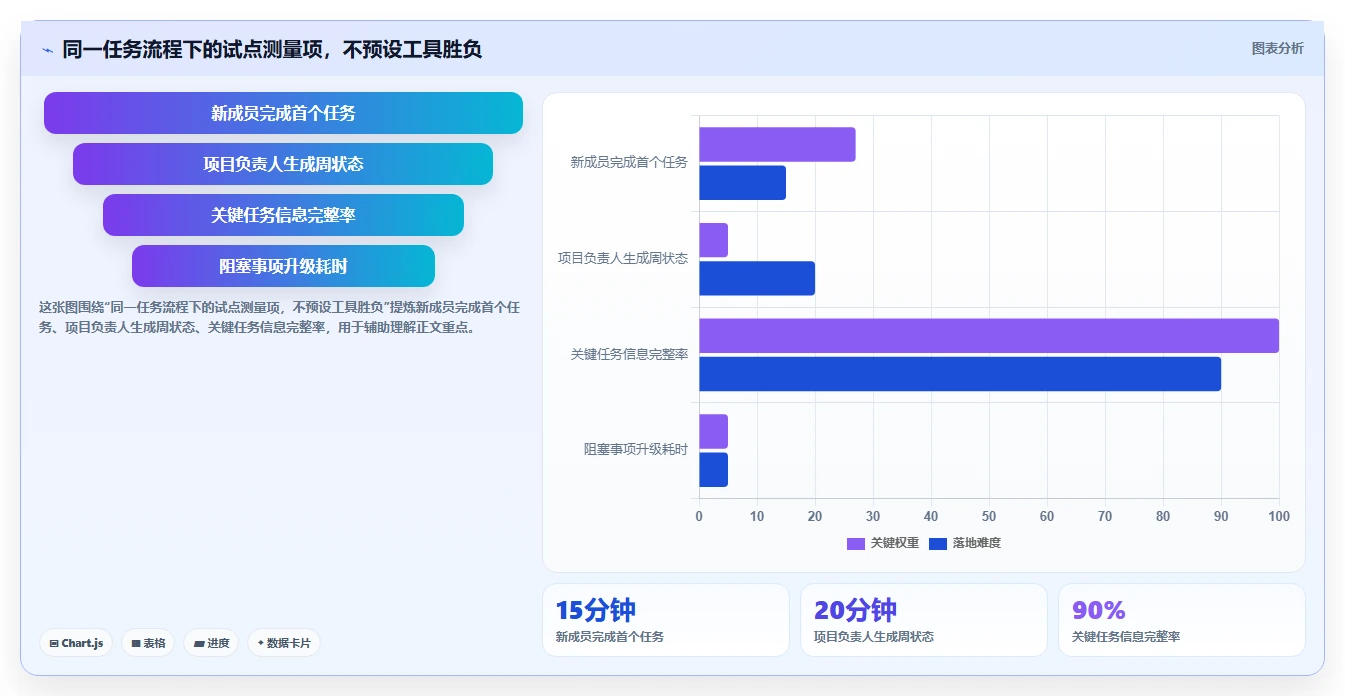Click the purple bar for 新成员完成首个任务

(777, 144)
